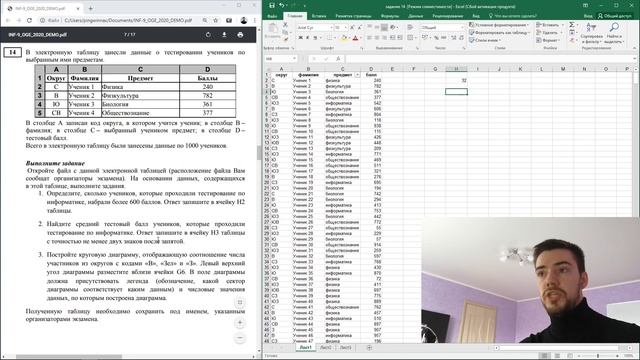The height and width of the screenshot is (360, 640).
Task: Apply percent style to the cell
Action: pyautogui.click(x=436, y=38)
